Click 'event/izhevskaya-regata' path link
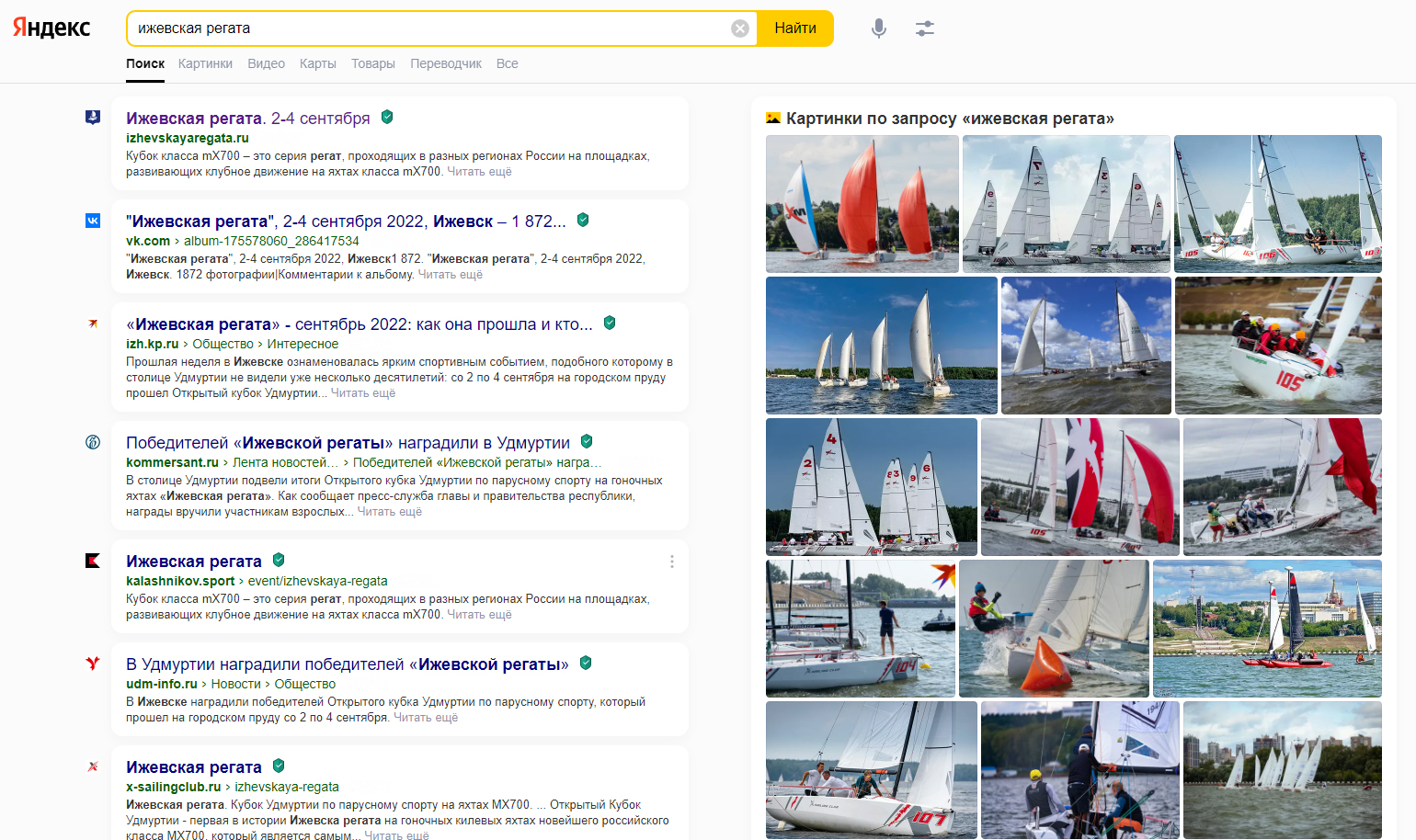1416x840 pixels. click(x=318, y=581)
